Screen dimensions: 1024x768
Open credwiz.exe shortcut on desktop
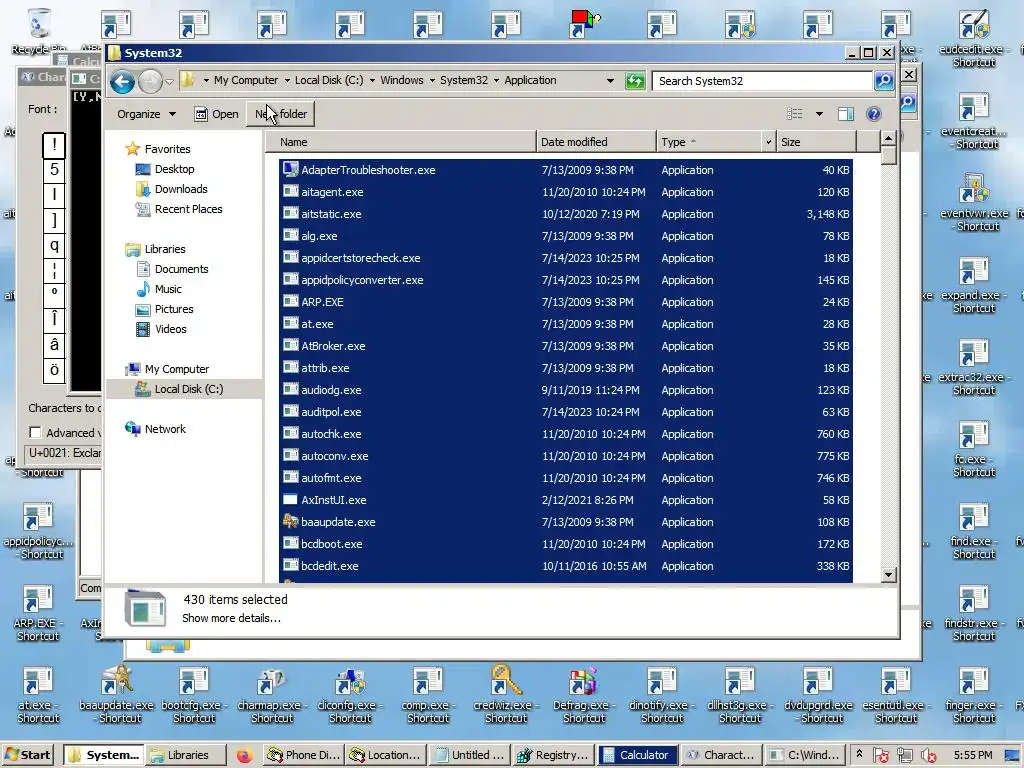click(506, 694)
